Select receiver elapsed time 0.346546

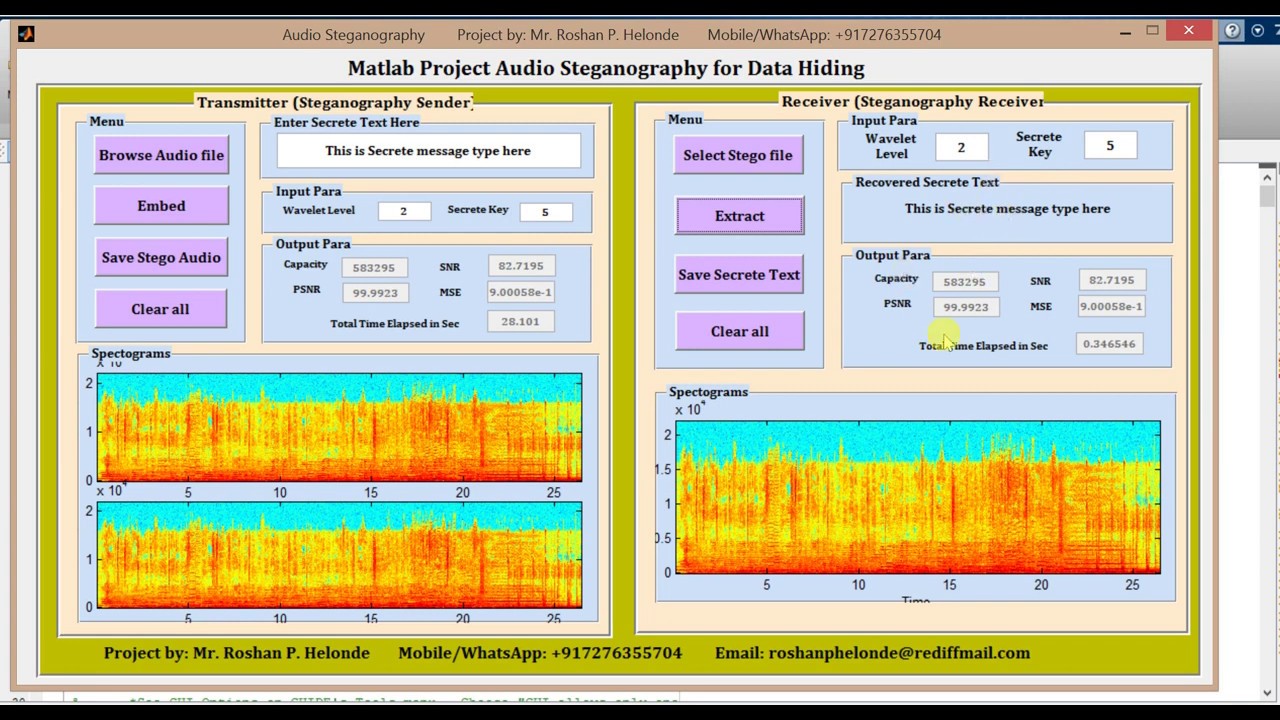tap(1109, 344)
